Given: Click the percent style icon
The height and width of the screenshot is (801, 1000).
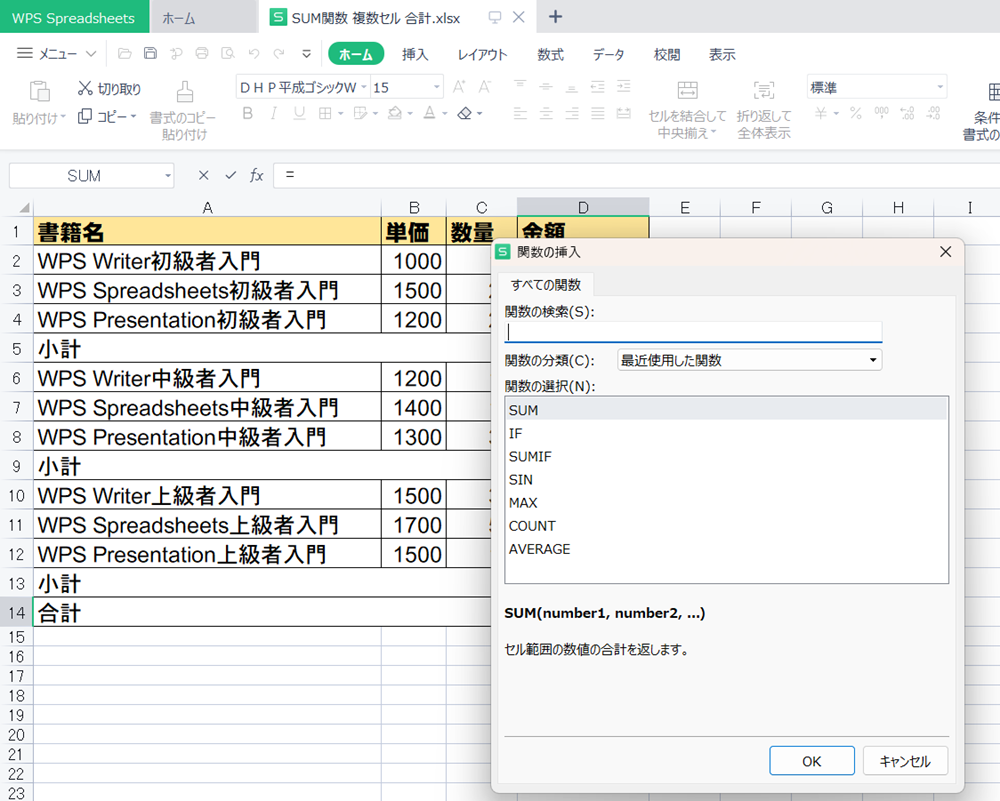Looking at the screenshot, I should (x=856, y=114).
